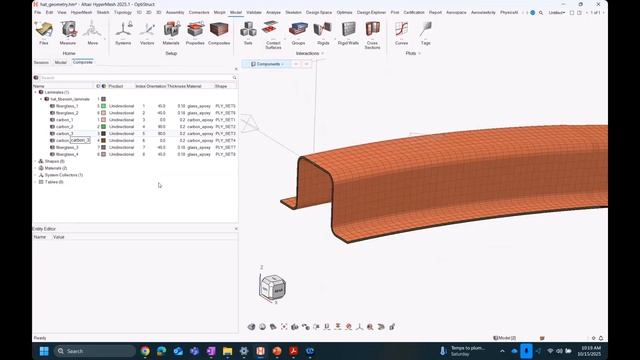Select the fiberglass_3 ply row
This screenshot has height=360, width=640.
pos(135,147)
